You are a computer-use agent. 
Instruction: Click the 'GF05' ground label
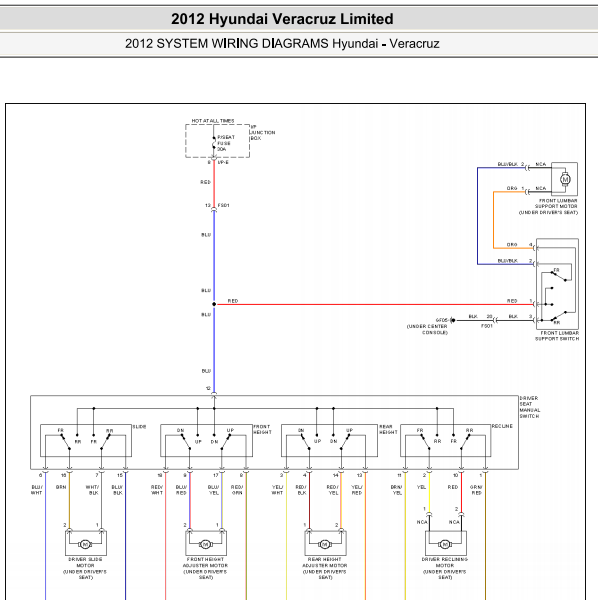coord(442,320)
